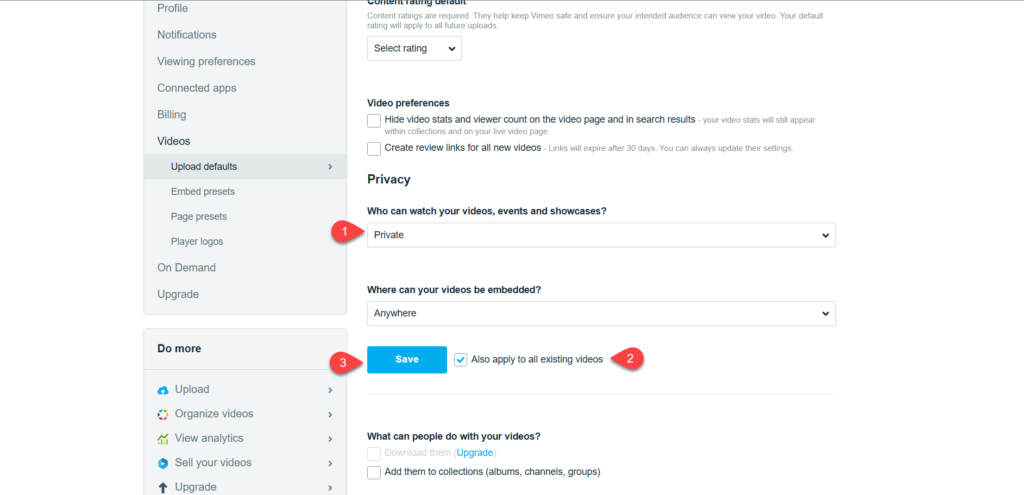Click the Sell your videos icon
Viewport: 1024px width, 495px height.
coord(163,463)
